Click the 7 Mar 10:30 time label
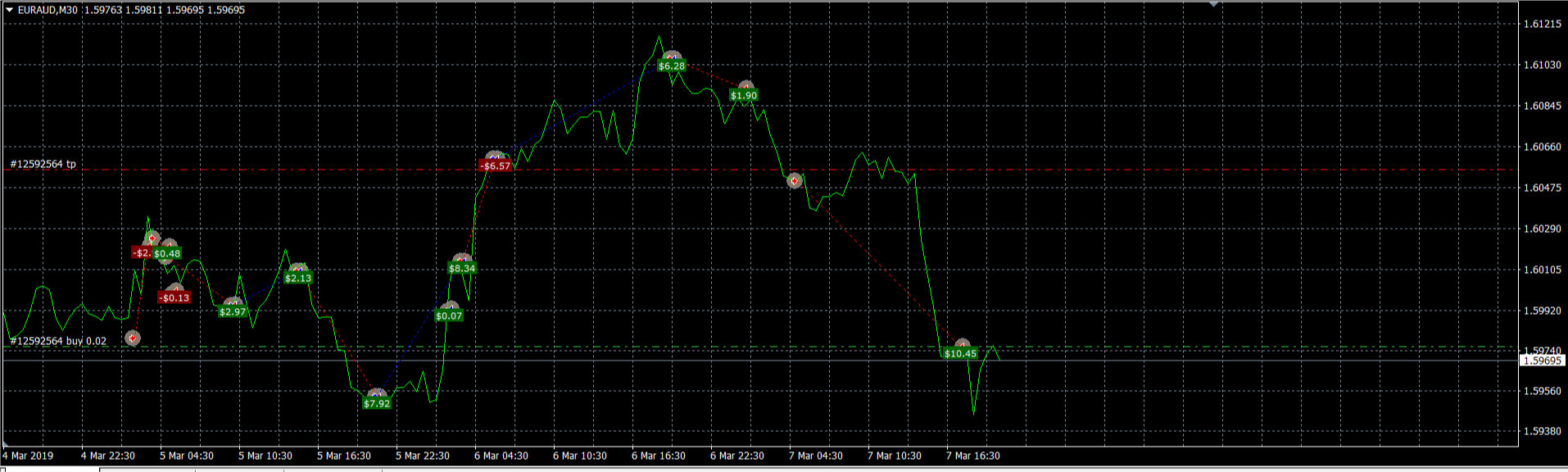The image size is (1568, 472). coord(895,456)
